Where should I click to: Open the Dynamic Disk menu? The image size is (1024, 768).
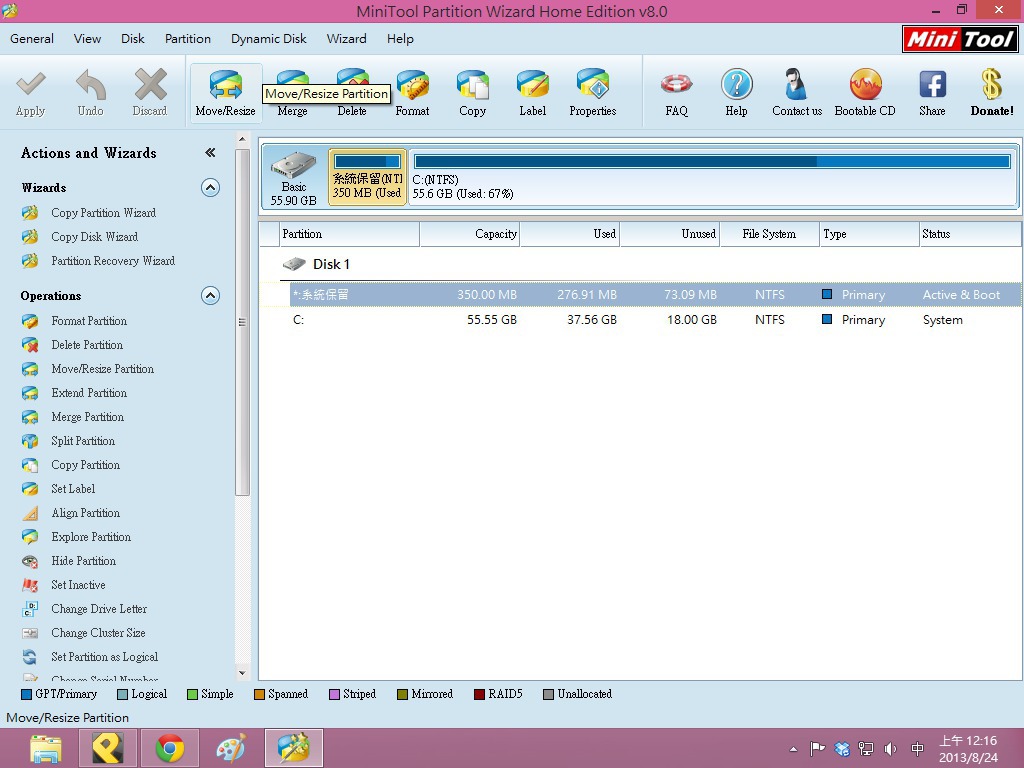268,39
